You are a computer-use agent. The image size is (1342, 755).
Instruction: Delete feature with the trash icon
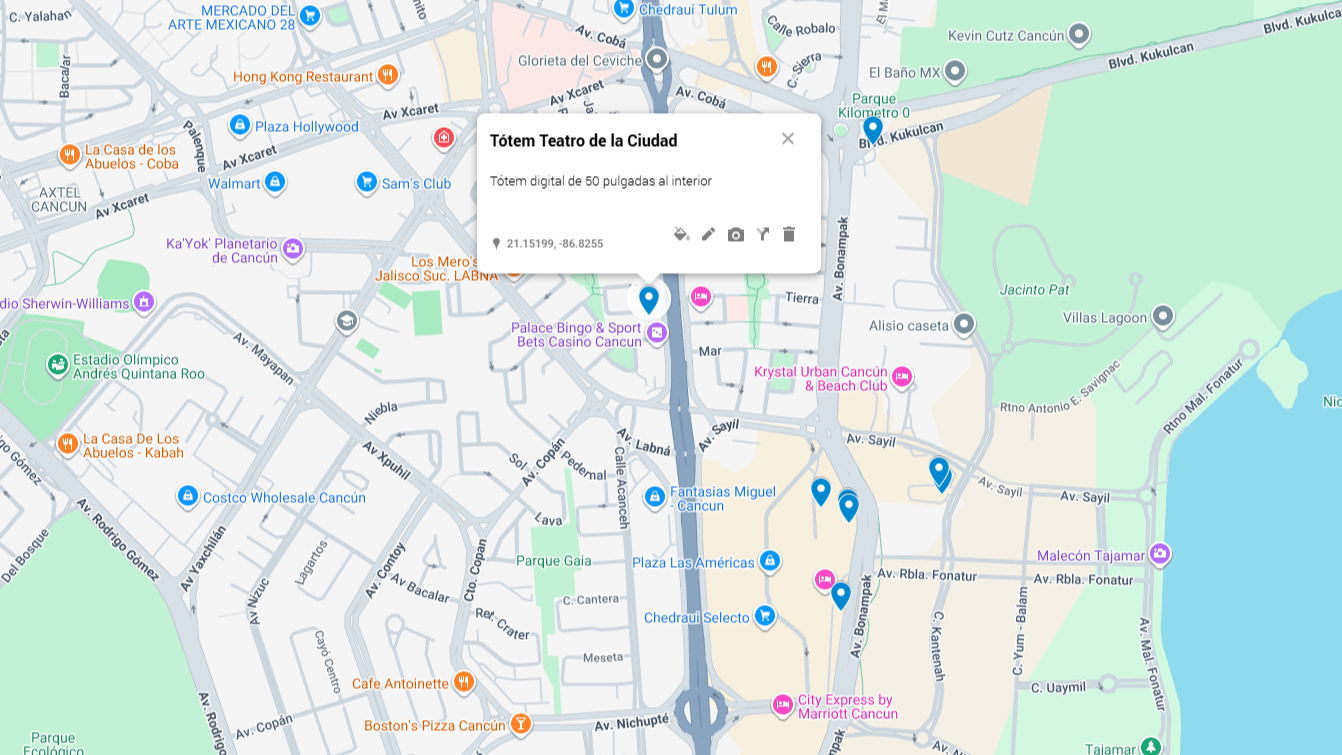tap(789, 234)
